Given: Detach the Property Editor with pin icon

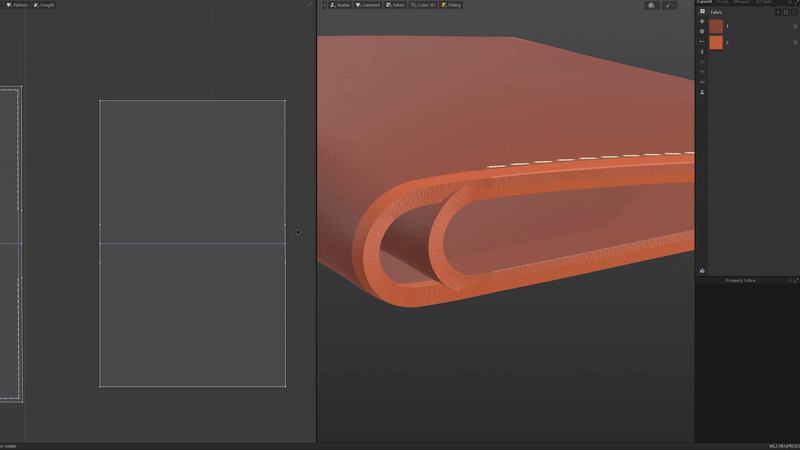Looking at the screenshot, I should tap(789, 281).
